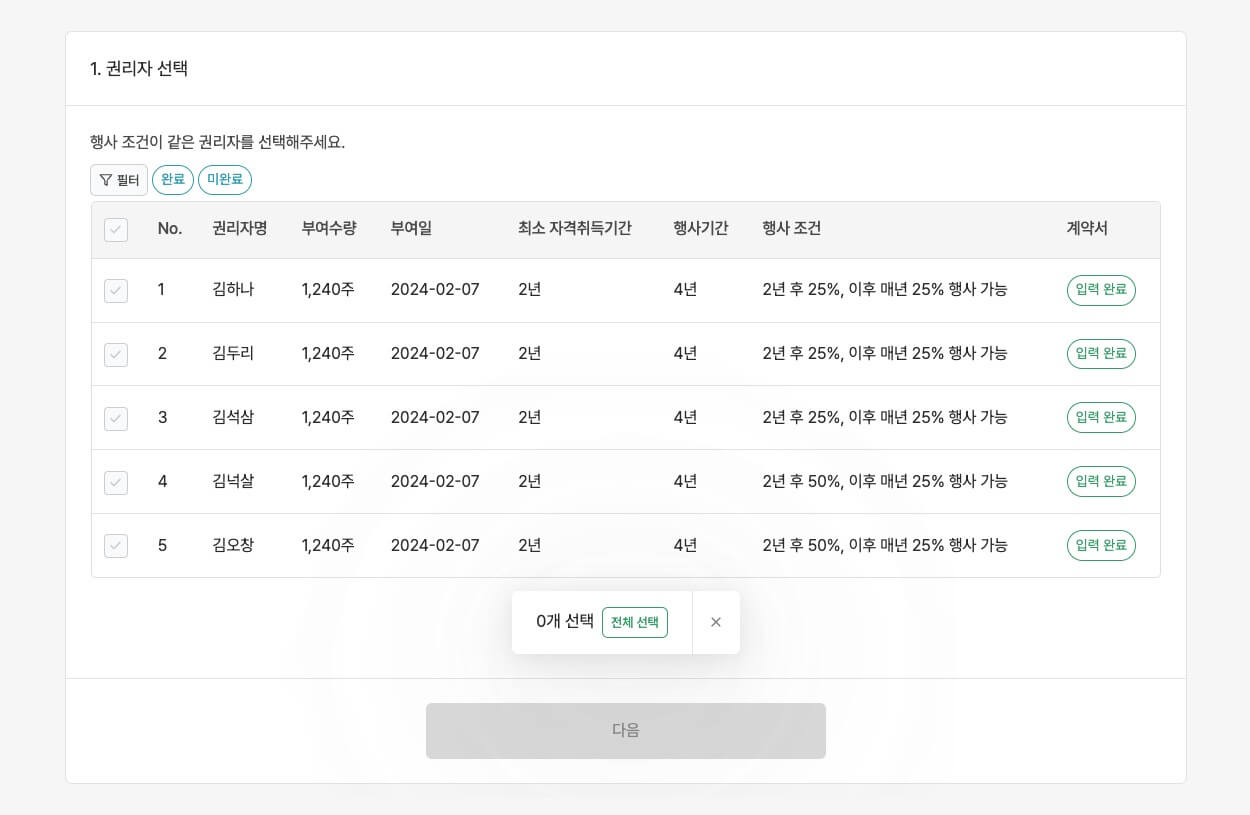Image resolution: width=1250 pixels, height=815 pixels.
Task: Open the 필터 filter options
Action: pos(118,180)
